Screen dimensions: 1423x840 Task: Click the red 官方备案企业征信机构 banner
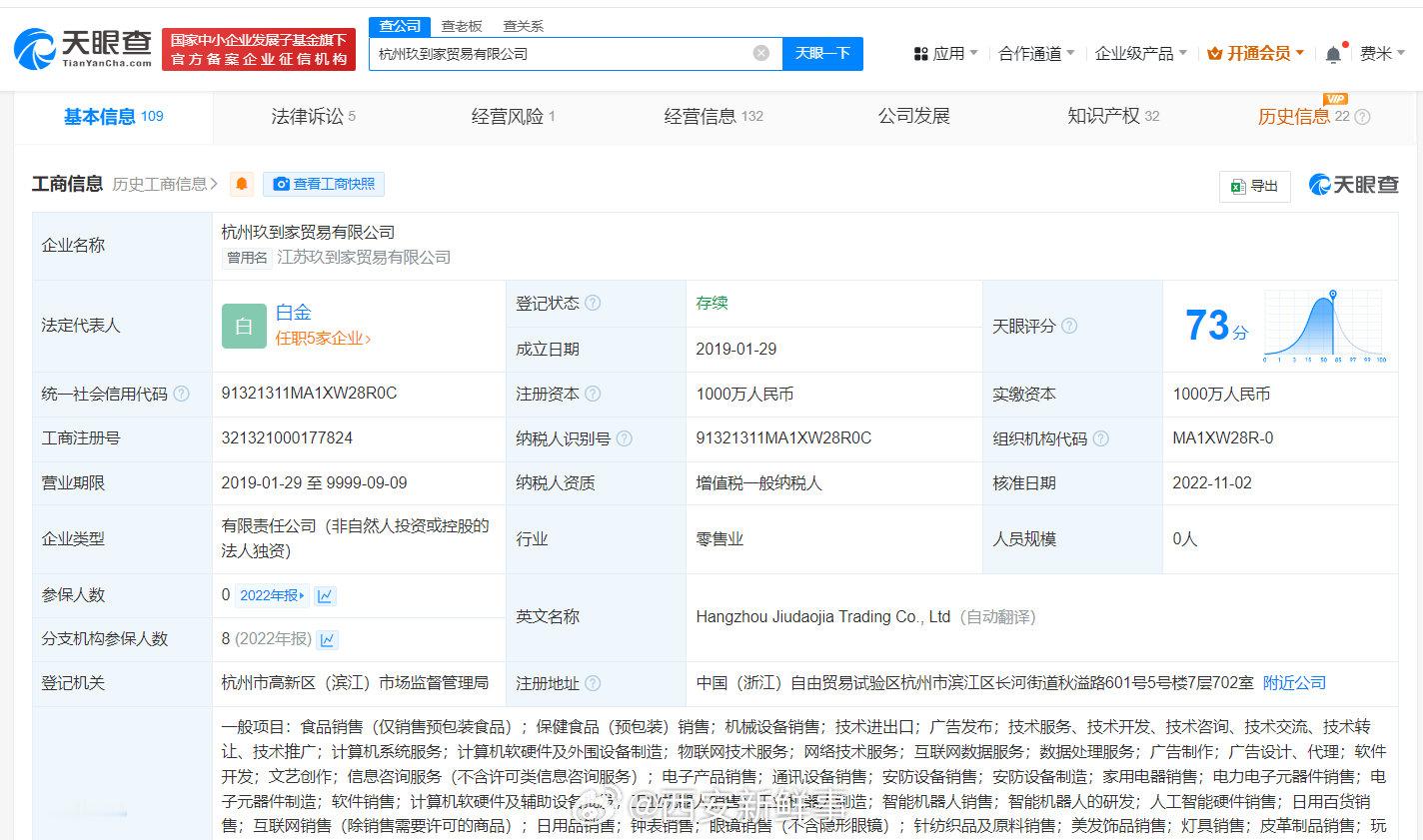pos(259,50)
